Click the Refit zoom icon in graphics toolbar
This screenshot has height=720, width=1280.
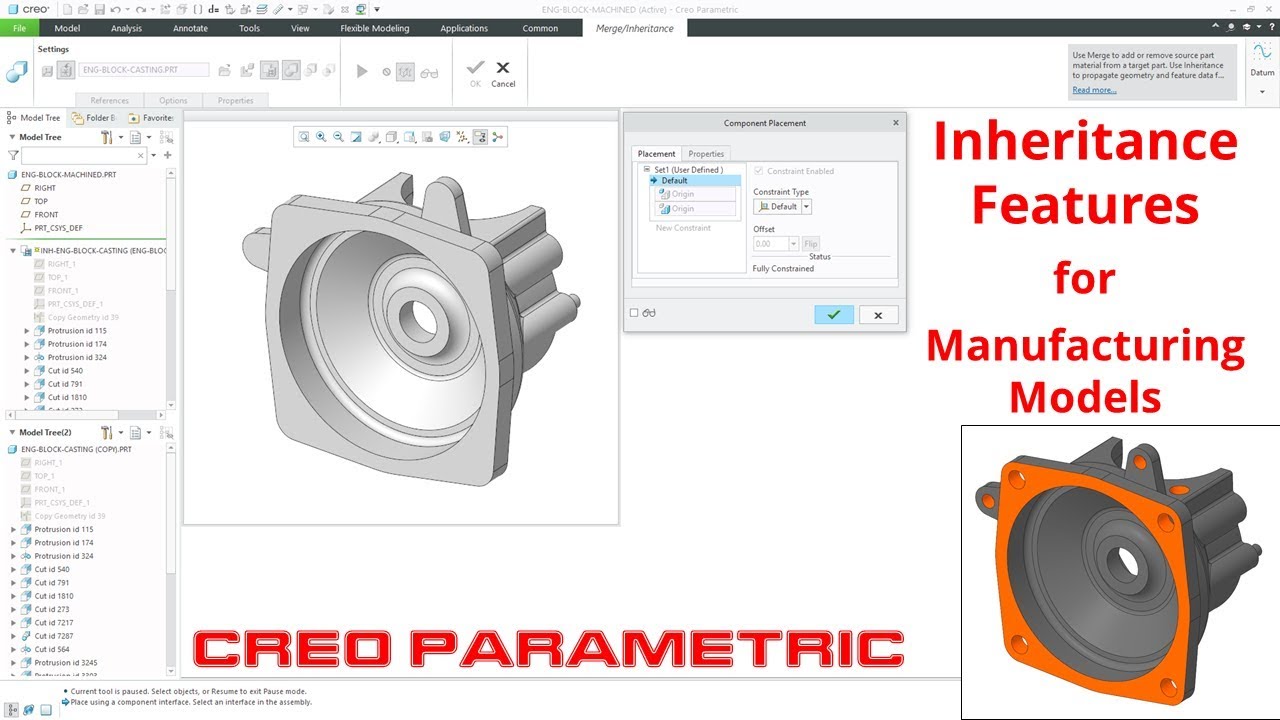pyautogui.click(x=304, y=137)
